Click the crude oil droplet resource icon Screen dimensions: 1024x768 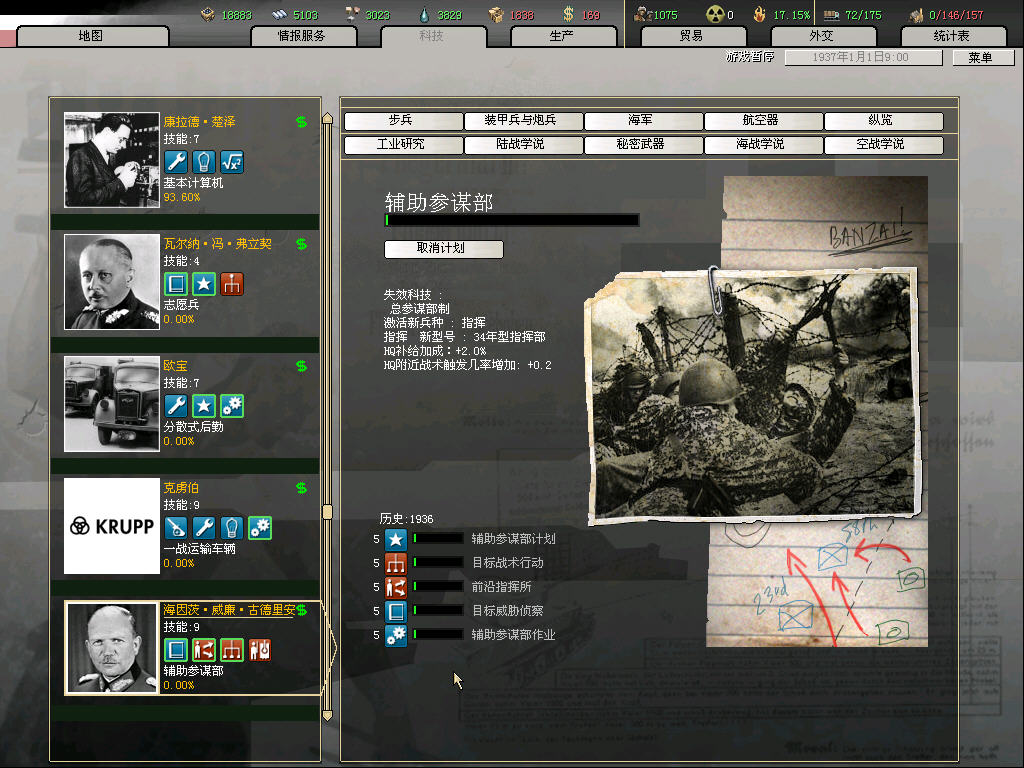pos(423,14)
